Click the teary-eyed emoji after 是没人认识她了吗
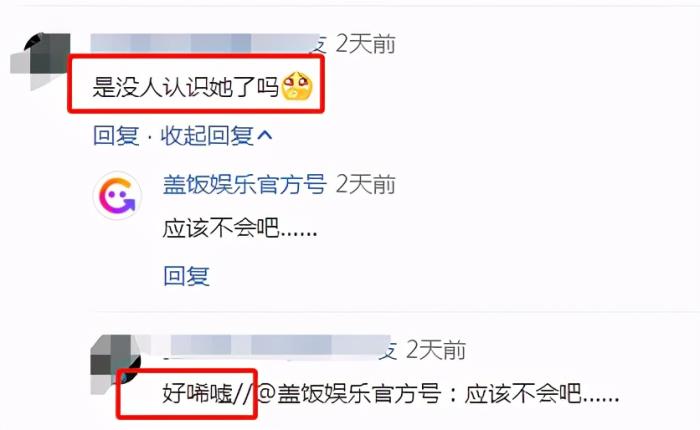Image resolution: width=700 pixels, height=430 pixels. pos(296,86)
